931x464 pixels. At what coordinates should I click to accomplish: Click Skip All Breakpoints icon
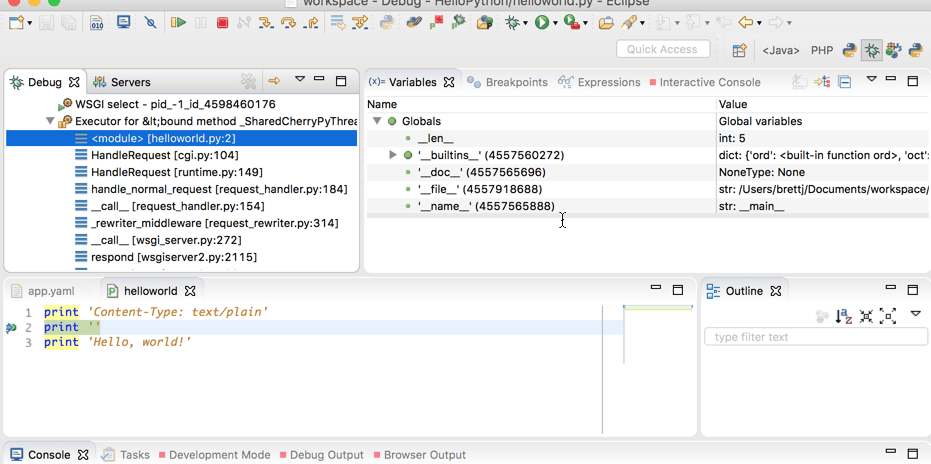click(x=150, y=22)
